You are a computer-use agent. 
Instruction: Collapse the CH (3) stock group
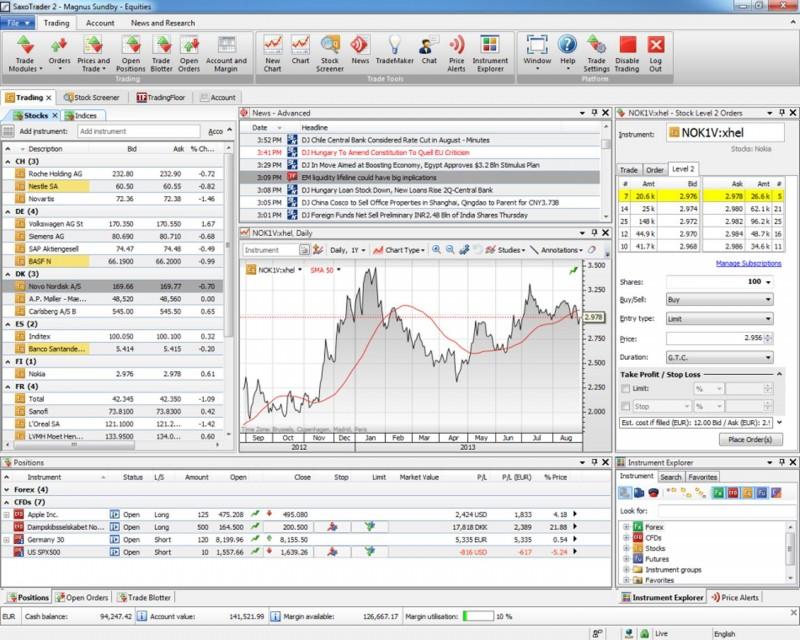pyautogui.click(x=8, y=161)
